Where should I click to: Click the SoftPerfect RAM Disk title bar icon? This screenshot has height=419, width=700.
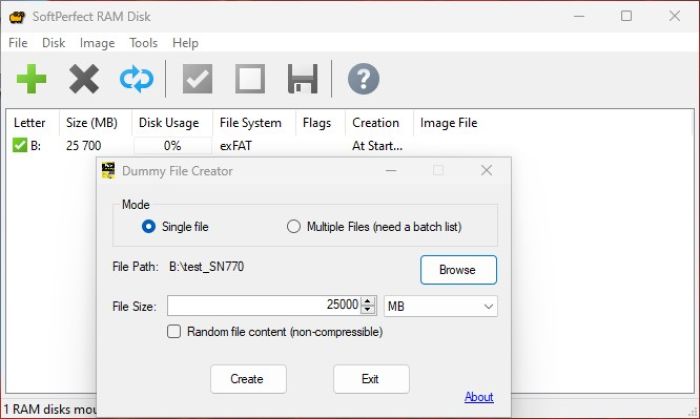click(17, 17)
